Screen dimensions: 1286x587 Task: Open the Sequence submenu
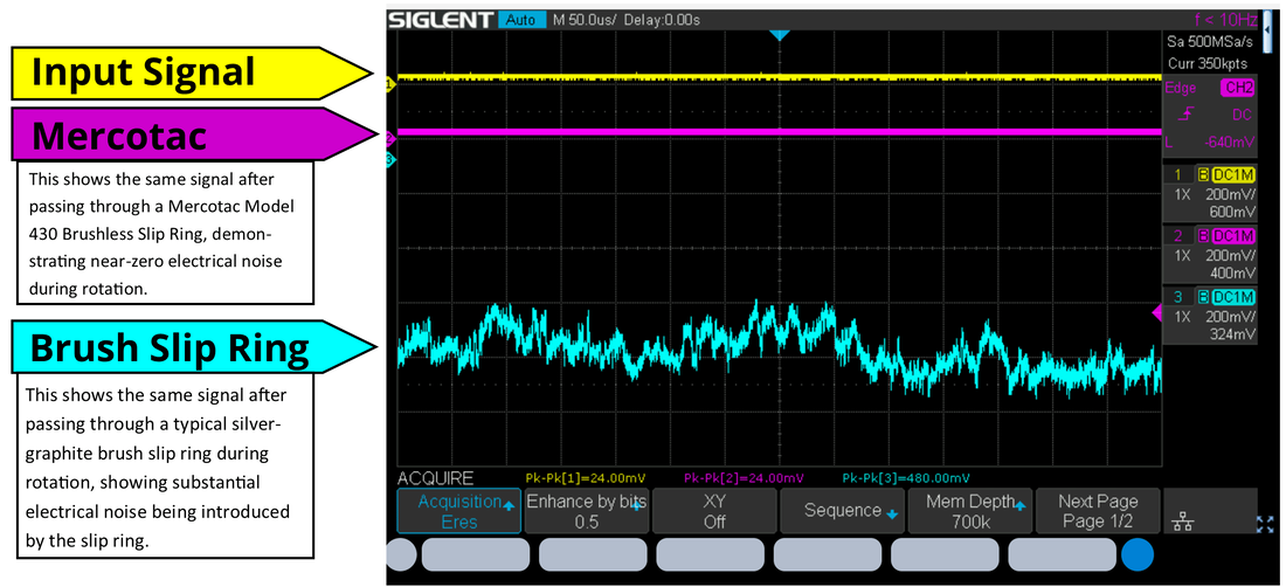click(x=842, y=511)
